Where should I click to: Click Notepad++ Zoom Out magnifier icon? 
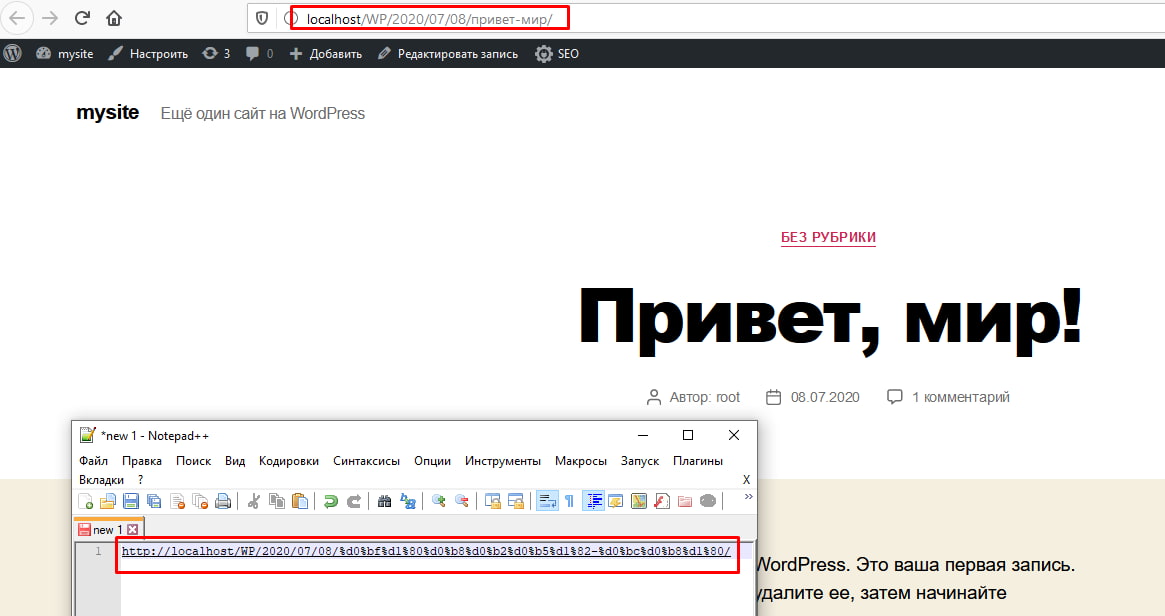click(x=461, y=502)
